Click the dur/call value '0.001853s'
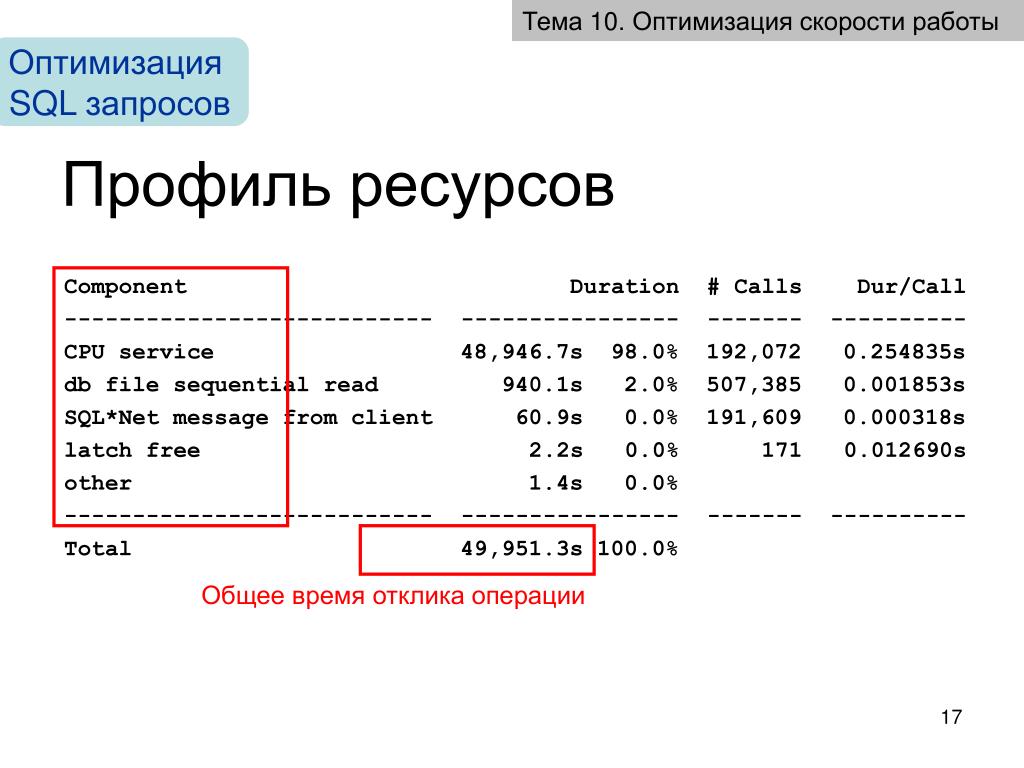 point(904,385)
